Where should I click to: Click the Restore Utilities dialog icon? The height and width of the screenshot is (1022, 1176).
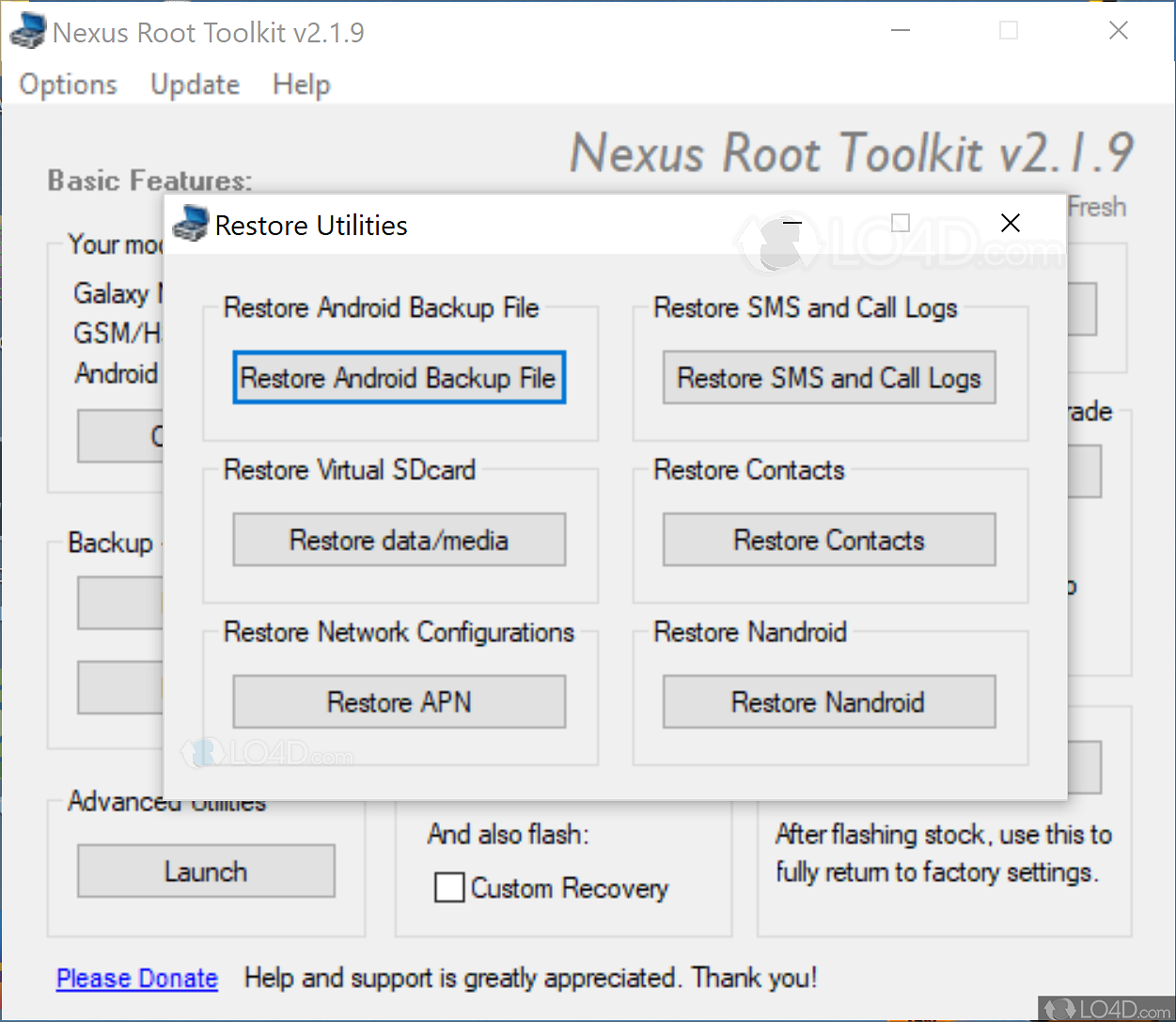click(190, 224)
